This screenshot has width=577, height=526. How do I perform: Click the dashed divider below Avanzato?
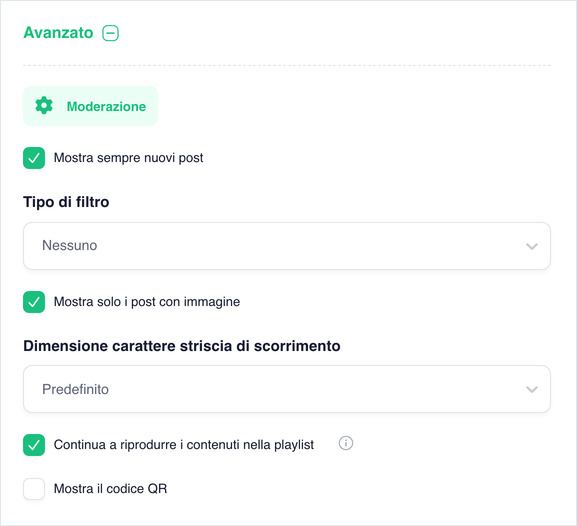coord(287,66)
